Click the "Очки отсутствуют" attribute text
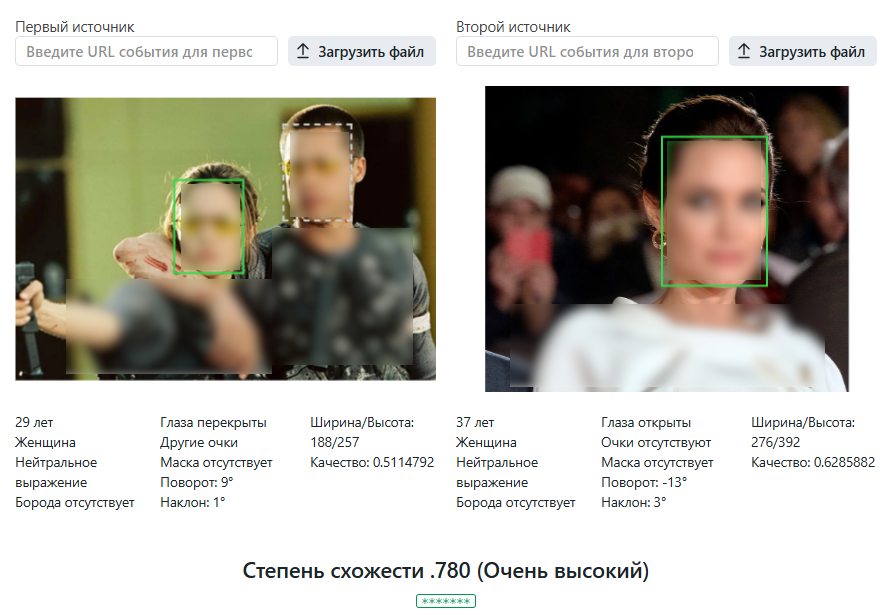This screenshot has width=894, height=615. tap(655, 442)
